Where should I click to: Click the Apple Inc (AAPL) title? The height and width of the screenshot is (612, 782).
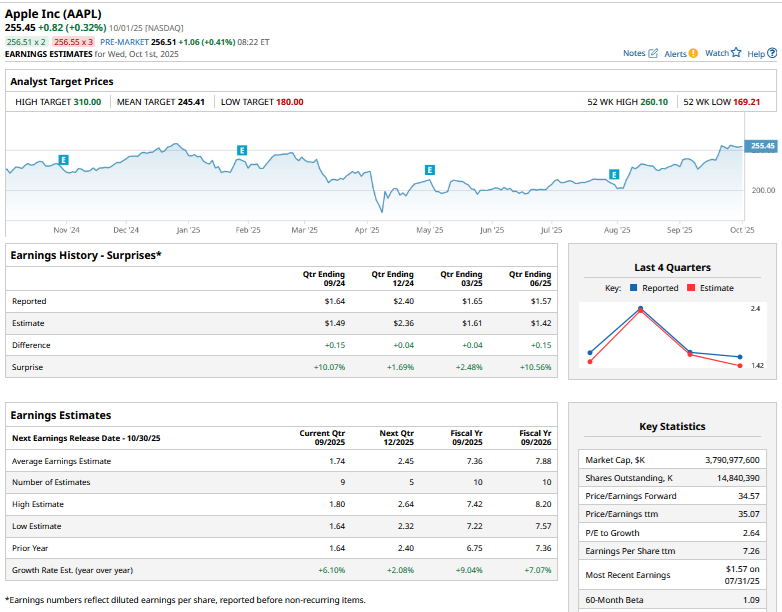click(x=54, y=13)
